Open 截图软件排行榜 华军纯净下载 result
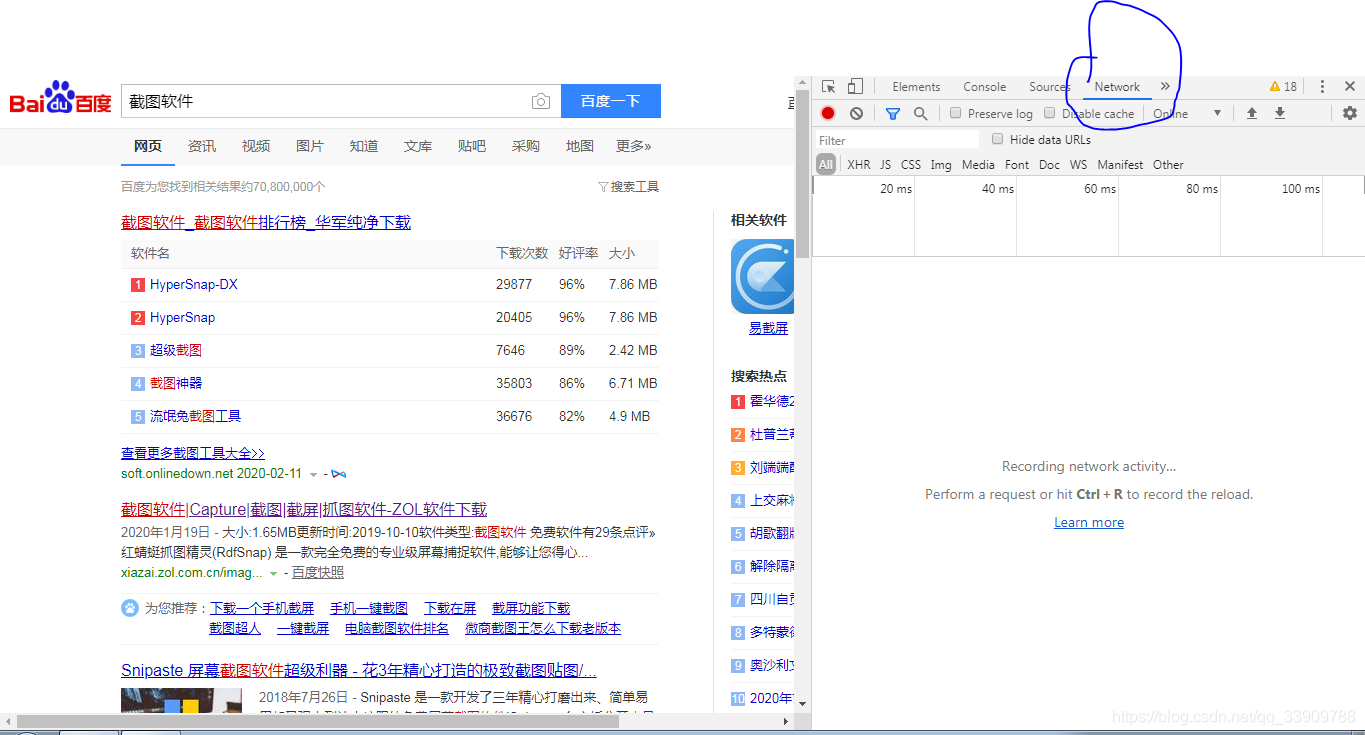Image resolution: width=1365 pixels, height=735 pixels. (x=266, y=222)
